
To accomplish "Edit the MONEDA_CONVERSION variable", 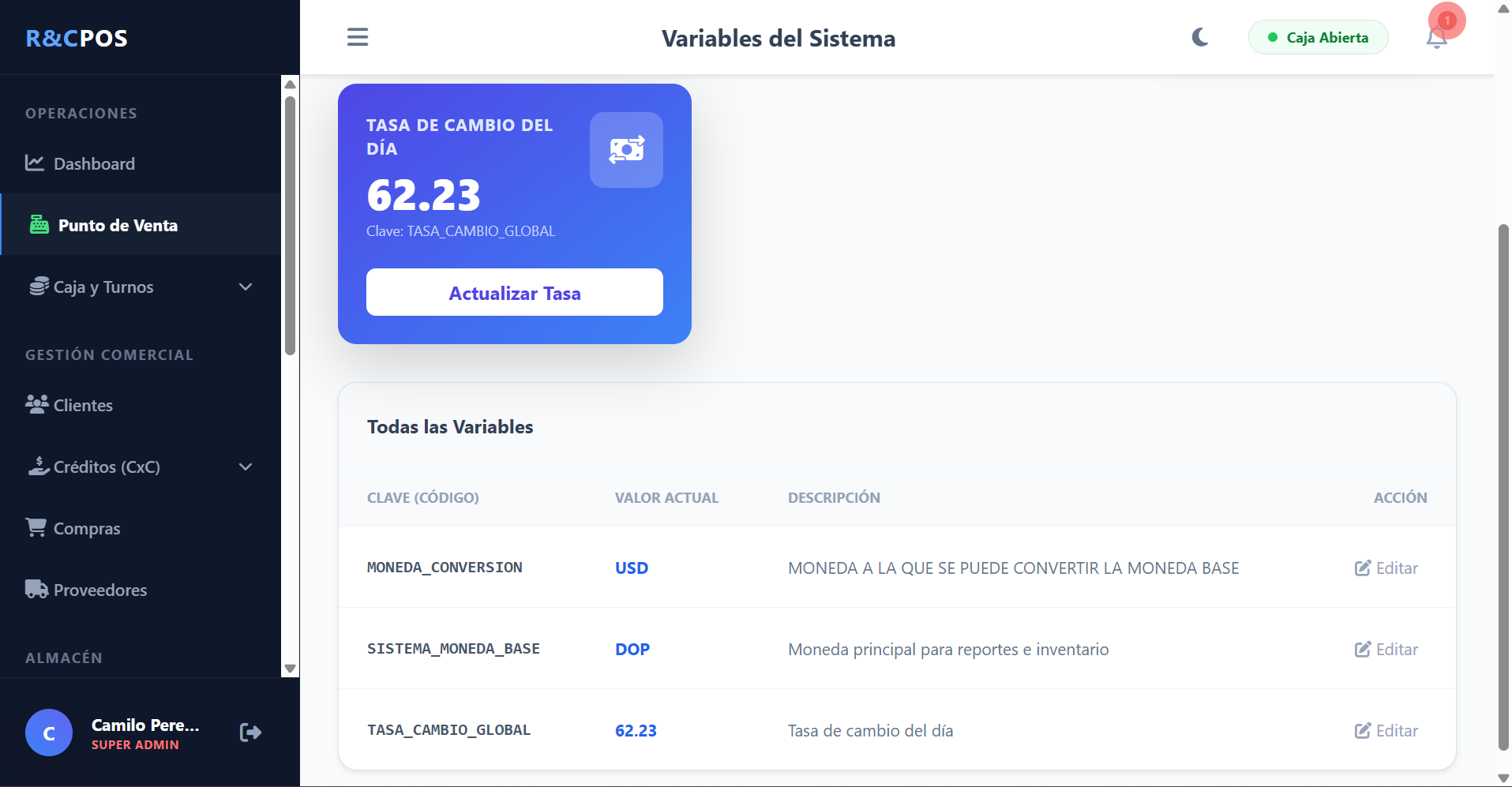I will tap(1386, 568).
